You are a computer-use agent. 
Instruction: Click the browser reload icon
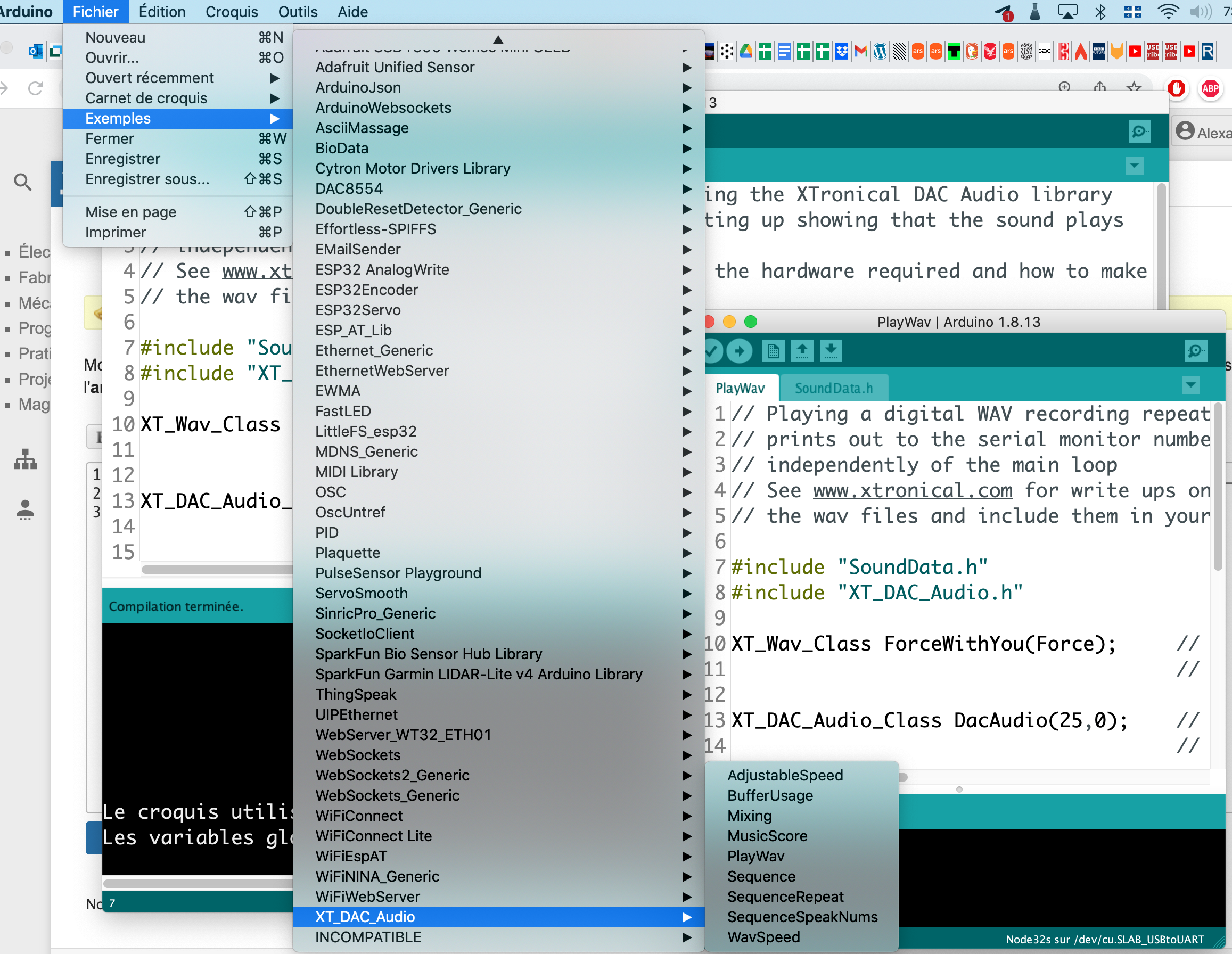tap(36, 88)
